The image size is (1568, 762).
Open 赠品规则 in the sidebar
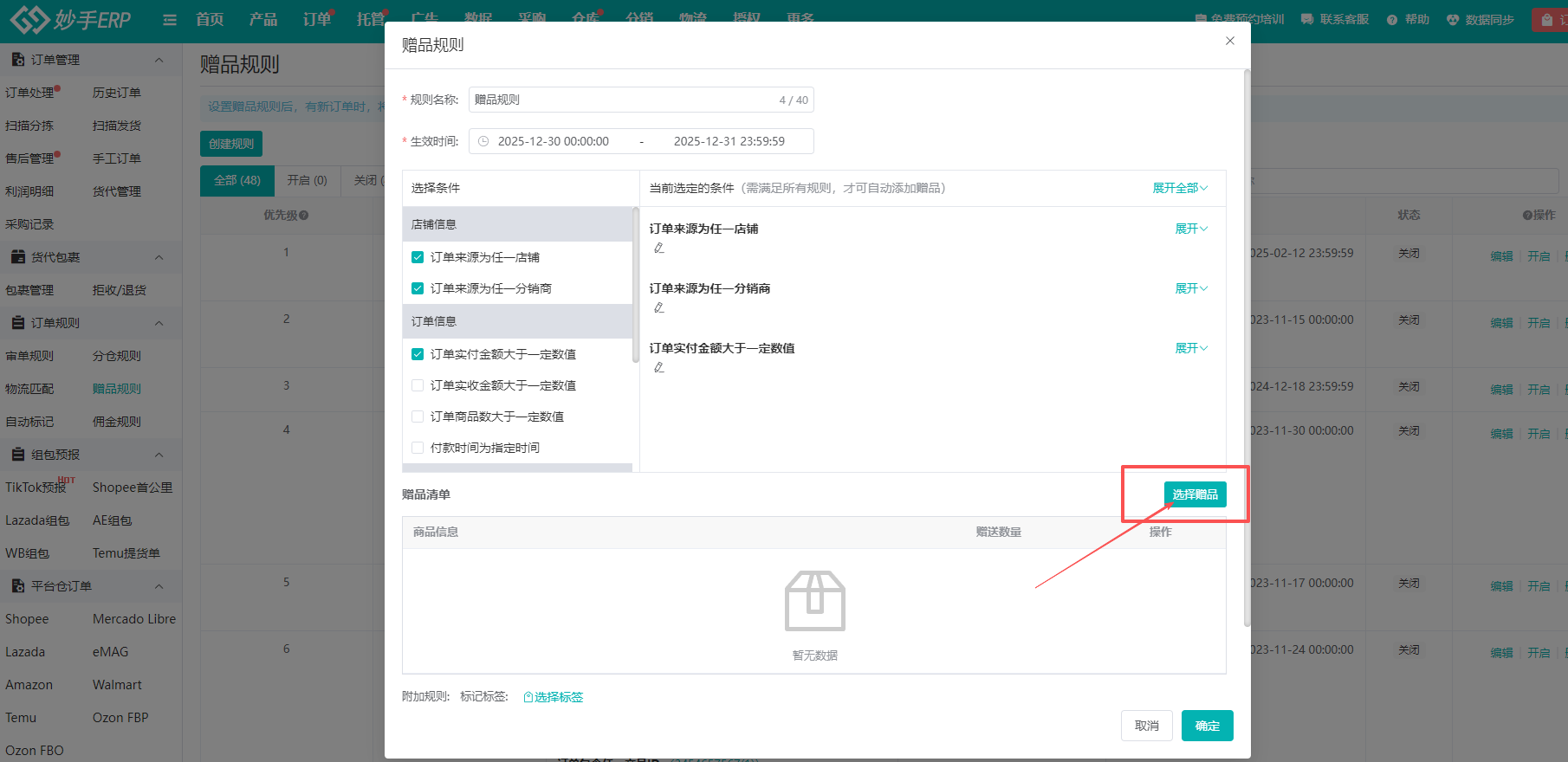pyautogui.click(x=117, y=389)
